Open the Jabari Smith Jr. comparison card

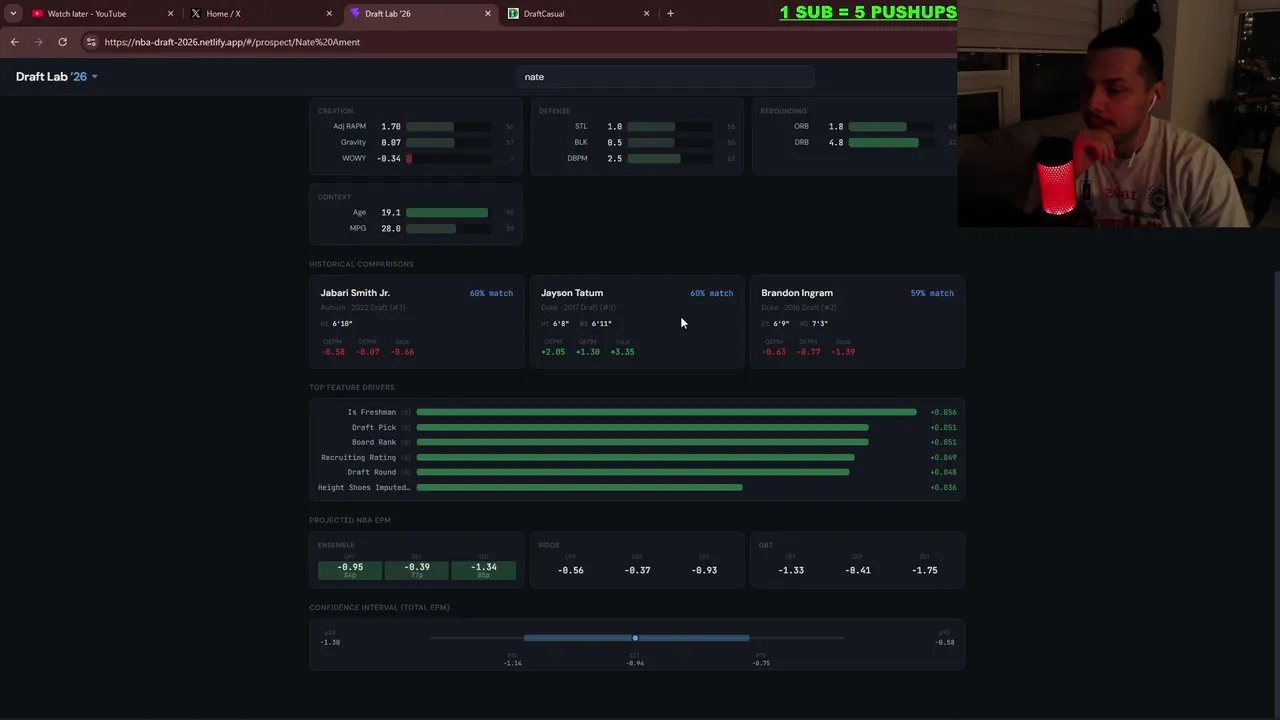416,322
